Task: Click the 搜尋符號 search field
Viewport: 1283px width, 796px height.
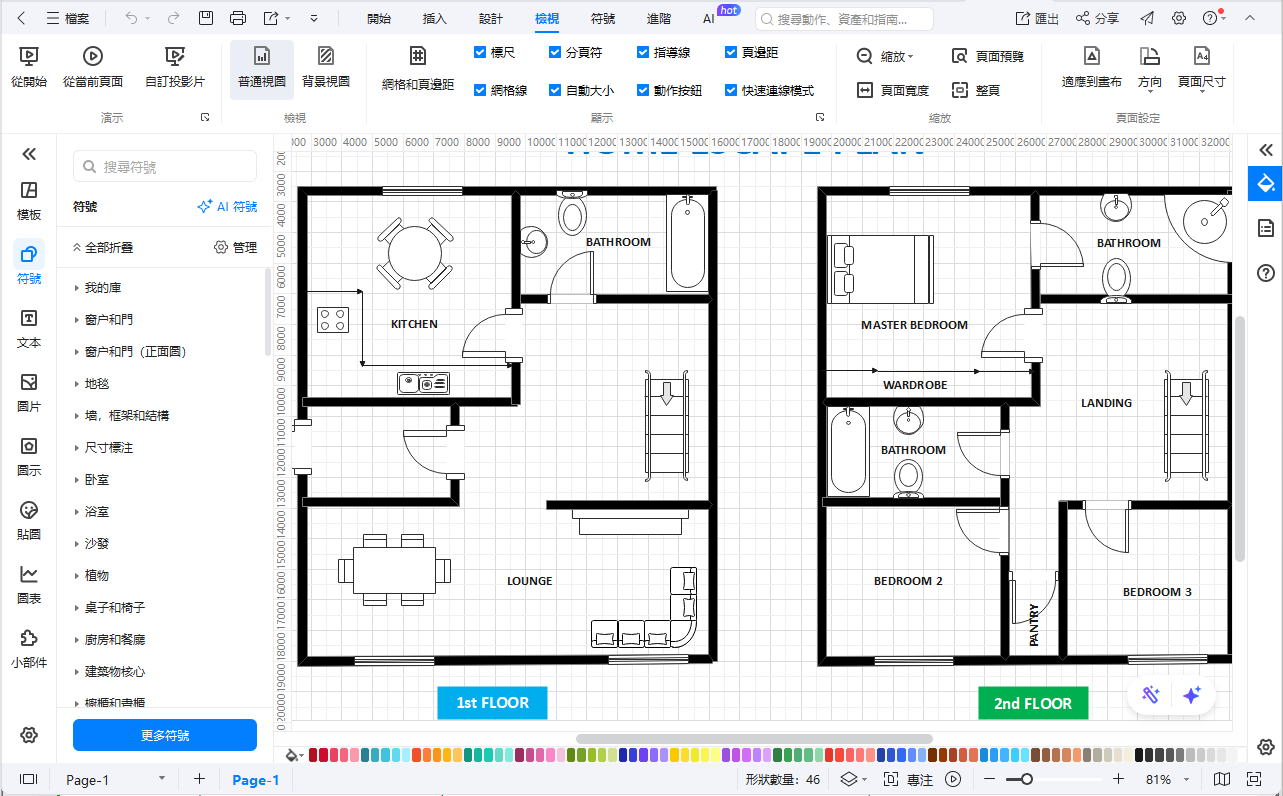Action: click(165, 167)
